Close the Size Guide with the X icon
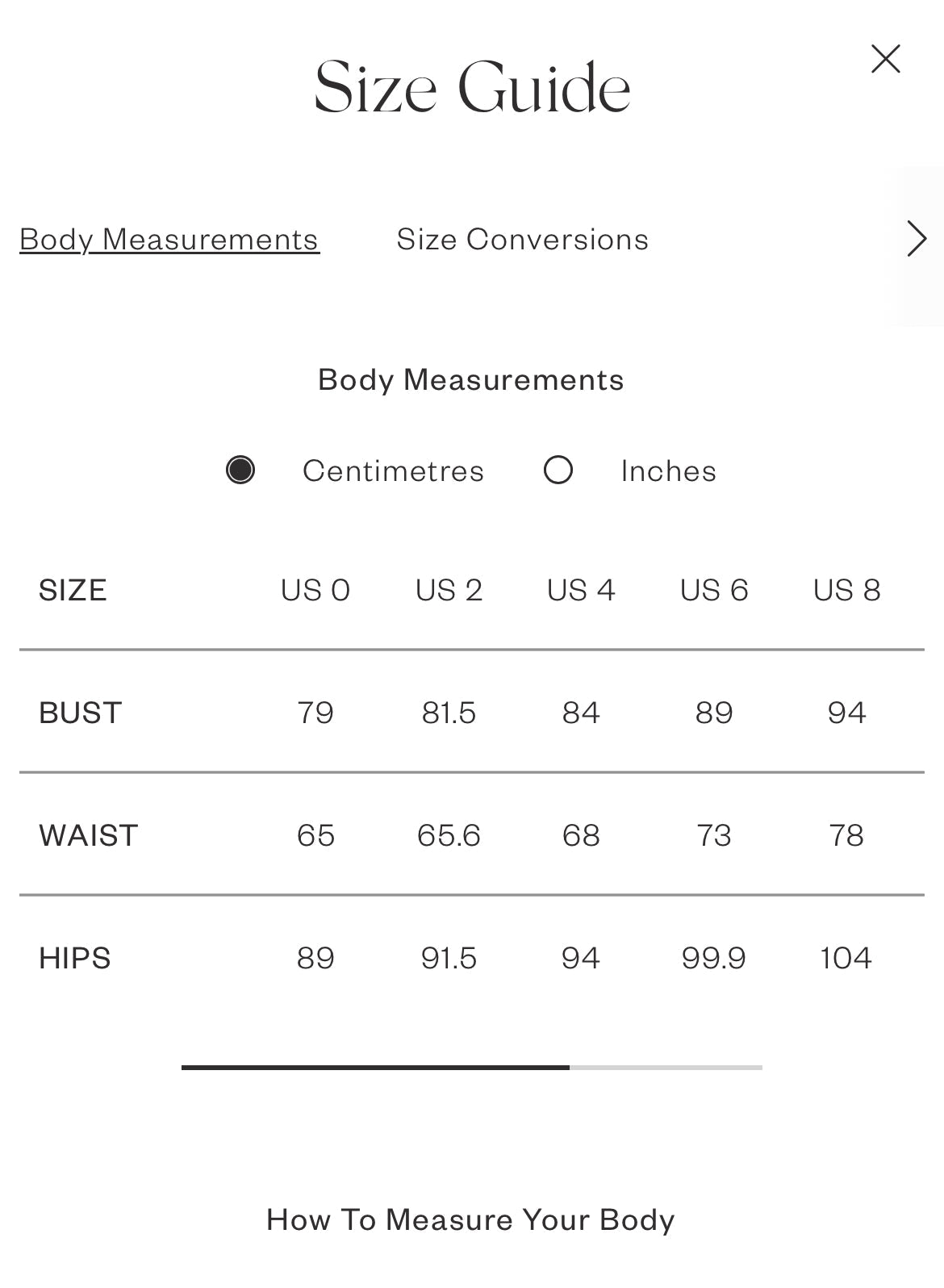The image size is (944, 1288). pyautogui.click(x=885, y=59)
